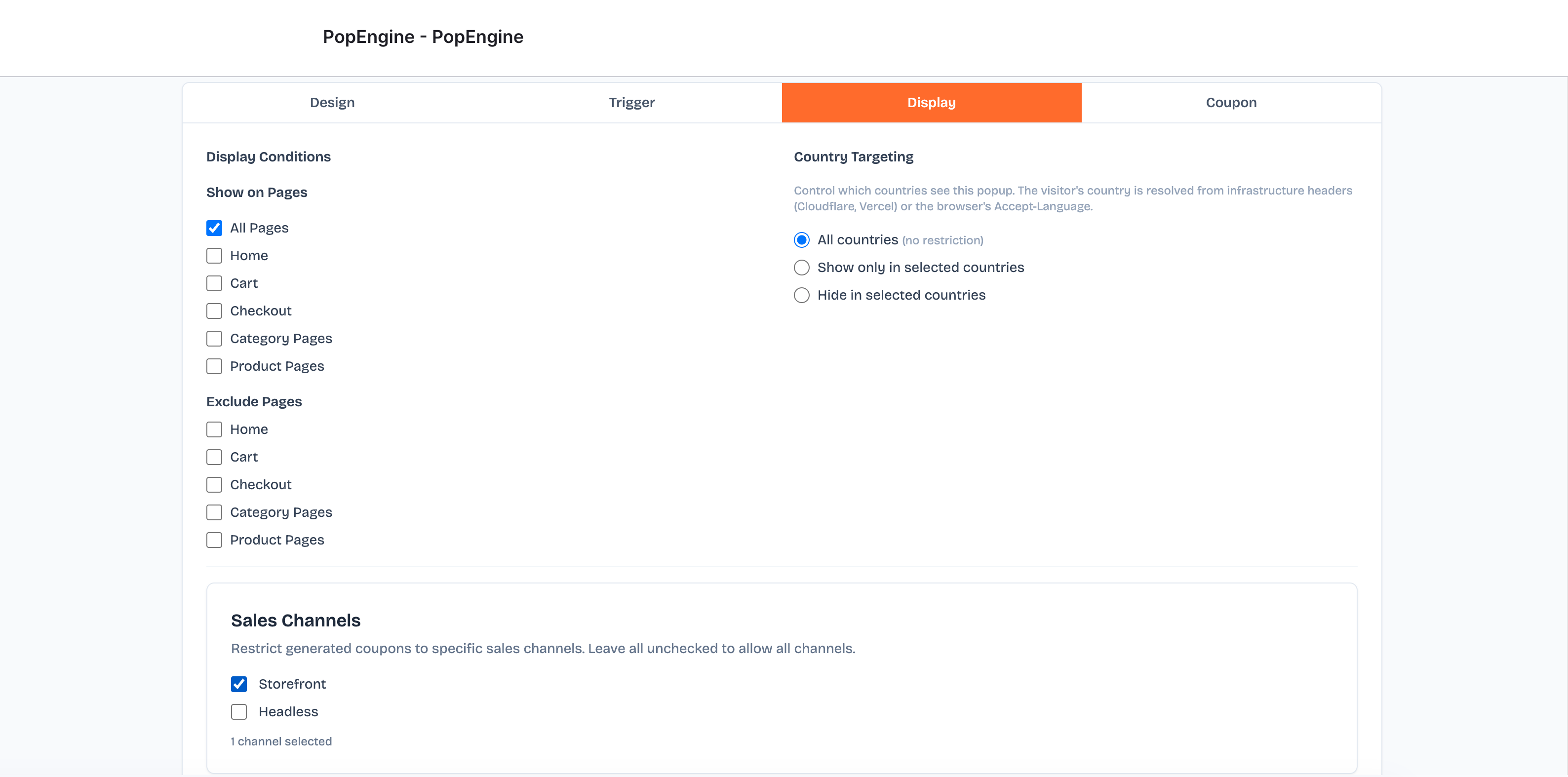Enable the Headless sales channel
The width and height of the screenshot is (1568, 777).
pyautogui.click(x=239, y=712)
